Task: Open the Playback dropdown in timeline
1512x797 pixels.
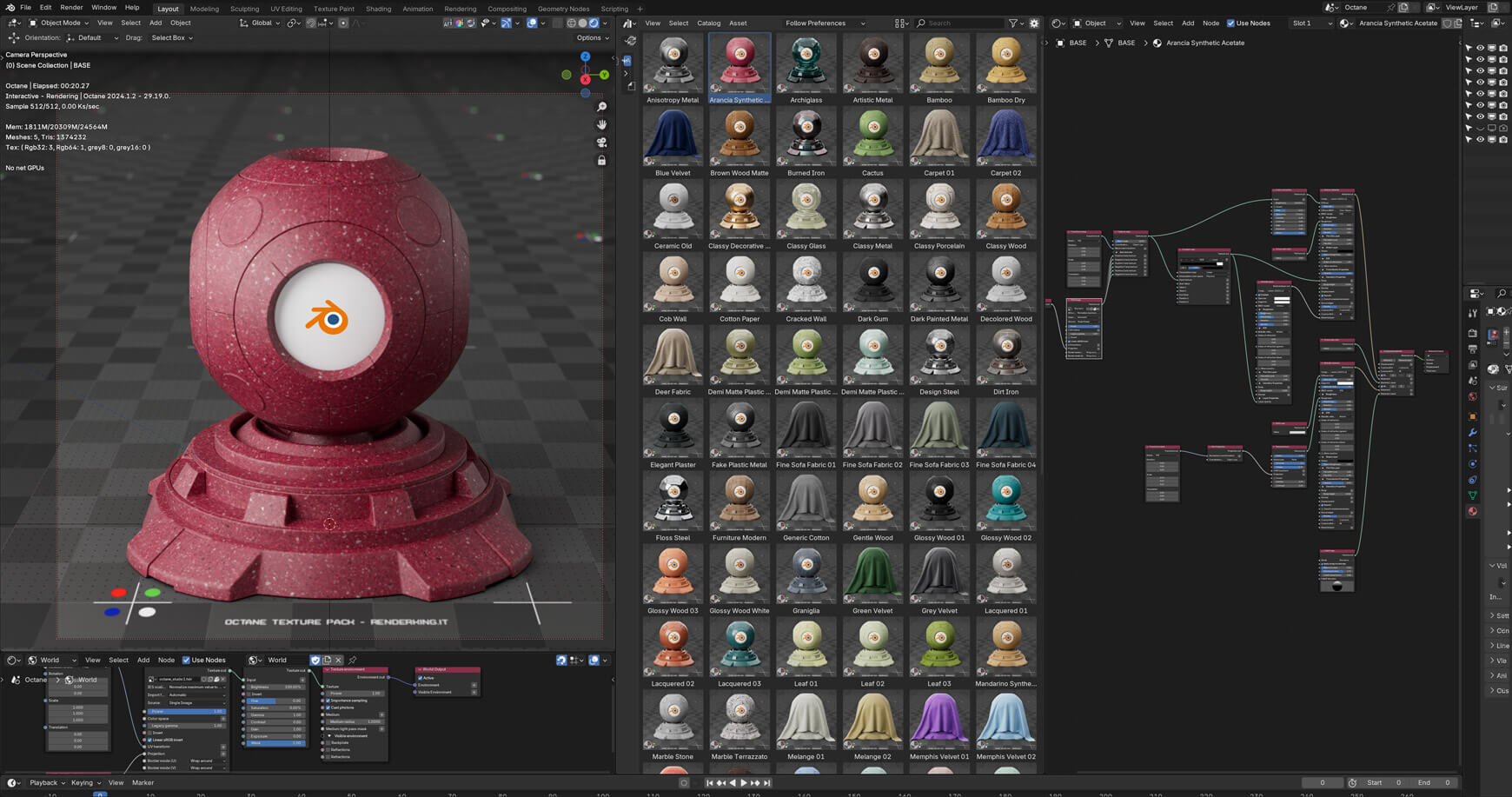Action: [47, 783]
